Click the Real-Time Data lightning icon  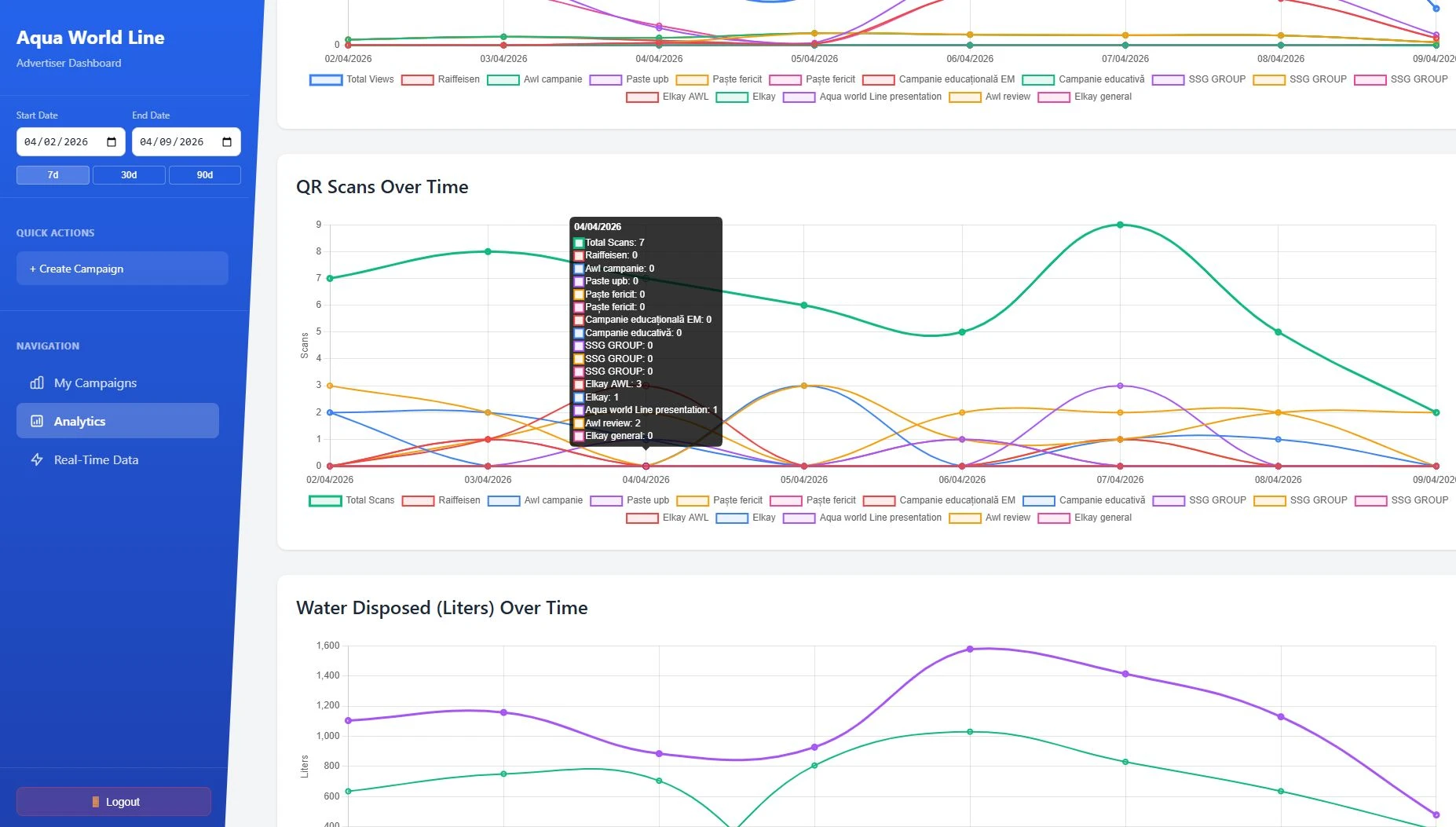tap(37, 459)
